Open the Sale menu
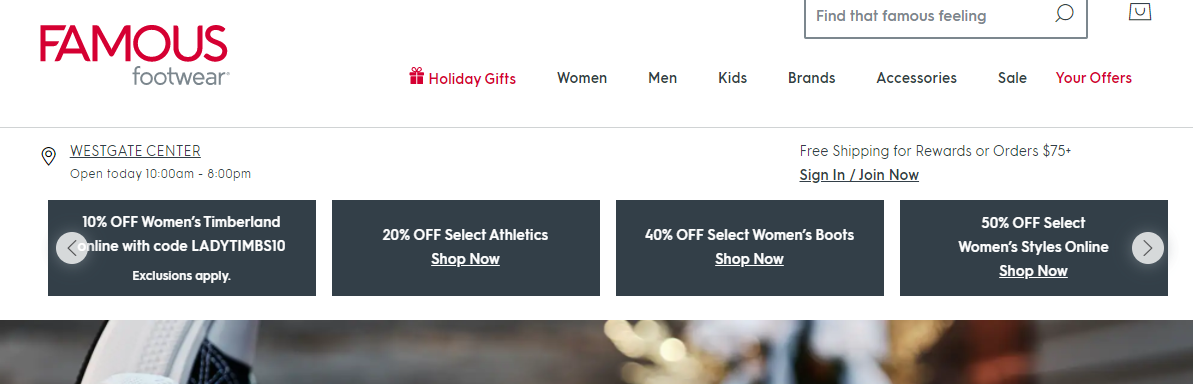Viewport: 1193px width, 384px height. point(1013,78)
